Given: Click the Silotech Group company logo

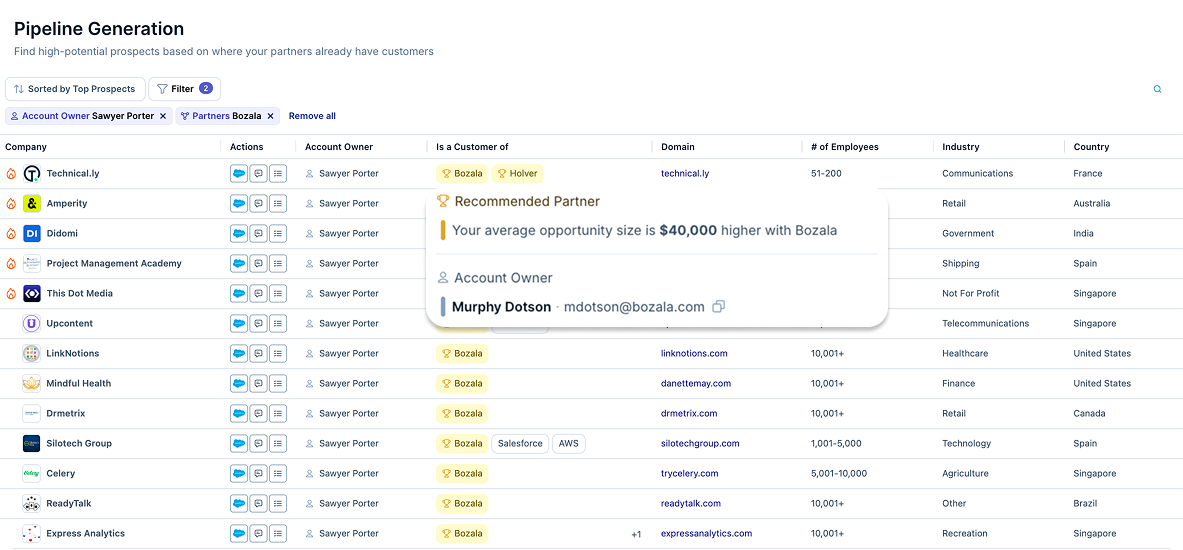Looking at the screenshot, I should [32, 444].
